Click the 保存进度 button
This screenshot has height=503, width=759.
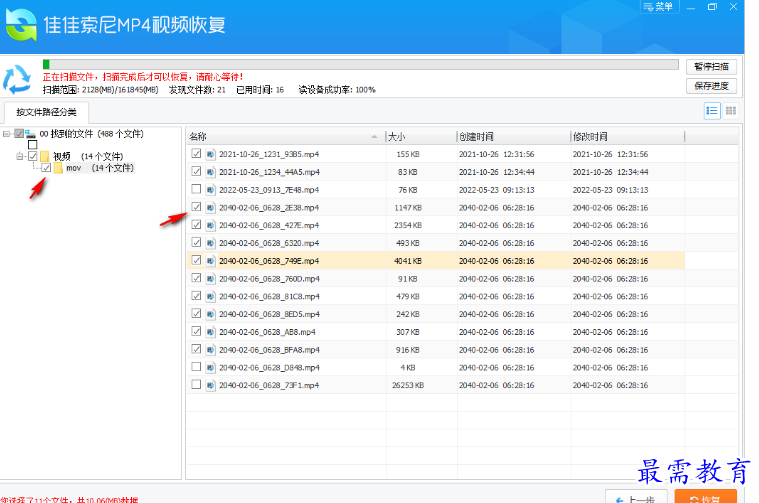click(x=711, y=86)
